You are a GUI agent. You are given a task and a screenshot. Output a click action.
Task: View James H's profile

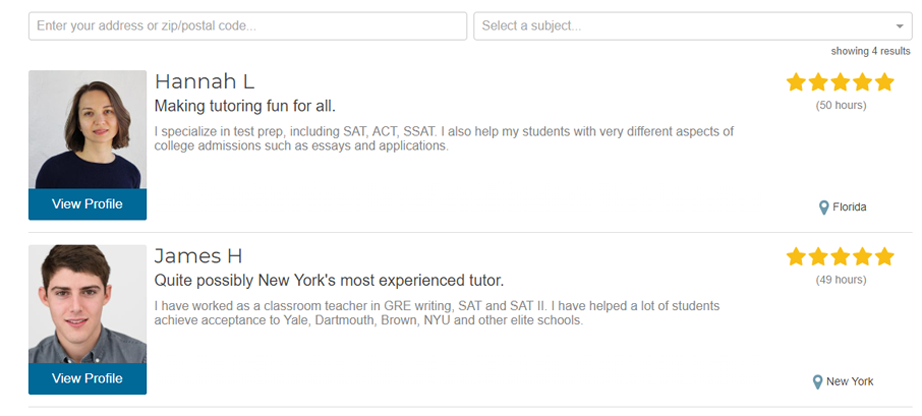88,378
